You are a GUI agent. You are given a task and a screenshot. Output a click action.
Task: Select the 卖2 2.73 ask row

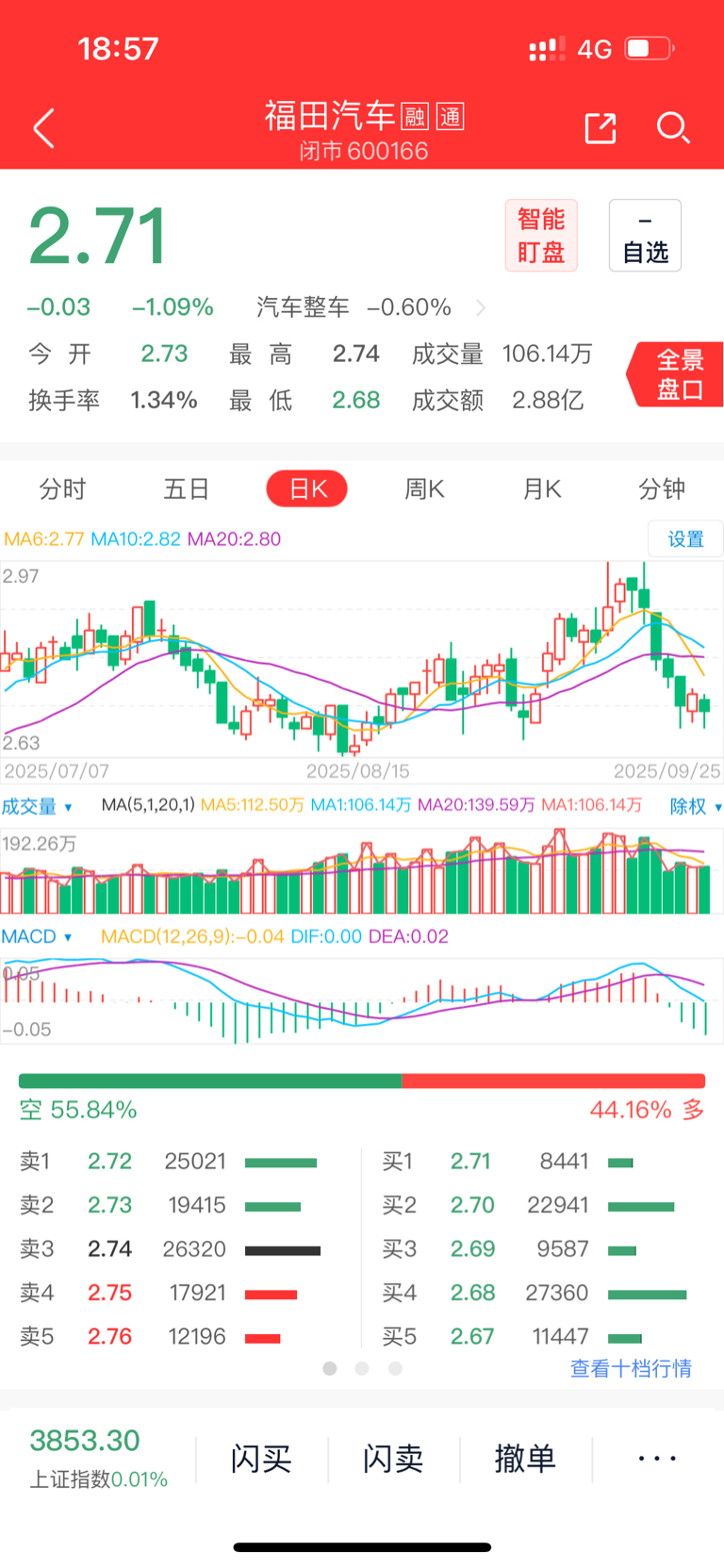click(x=171, y=1205)
